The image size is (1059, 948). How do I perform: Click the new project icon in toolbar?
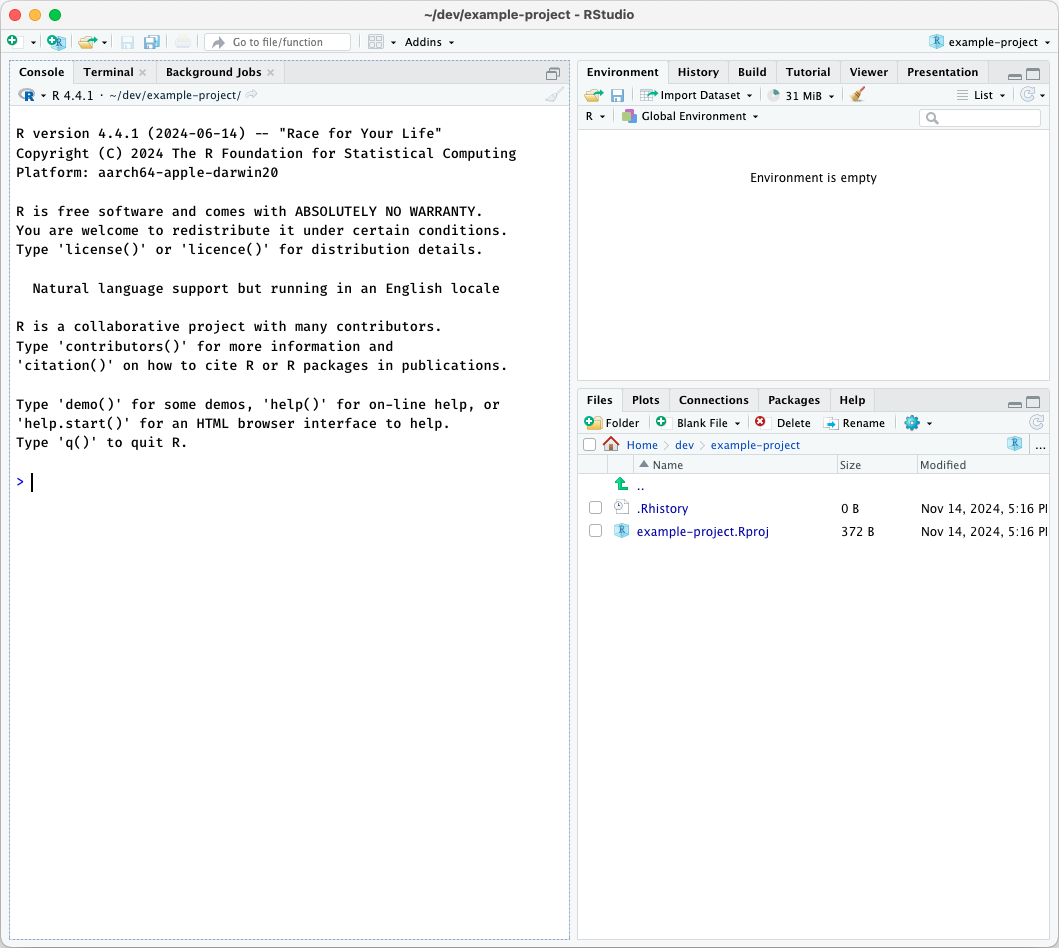(56, 42)
